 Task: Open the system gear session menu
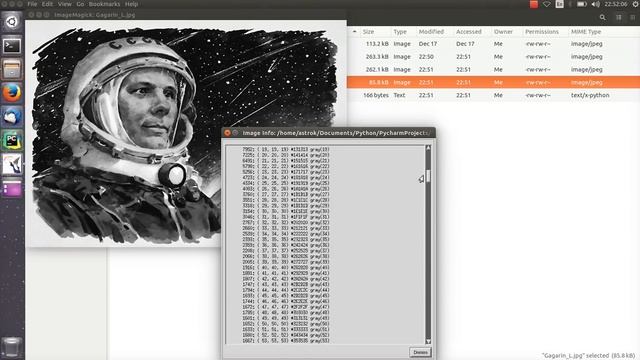(636, 4)
